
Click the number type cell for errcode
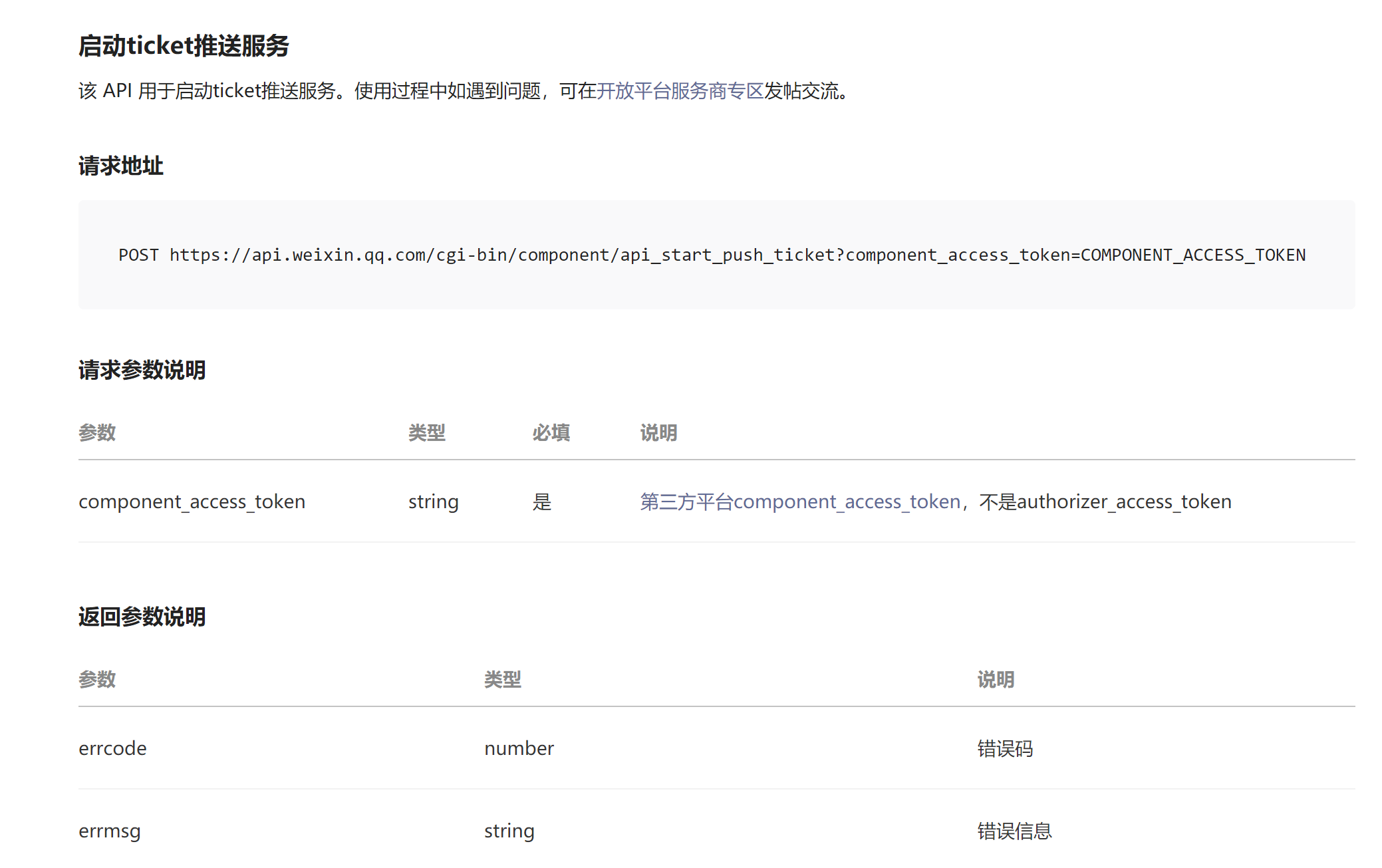[519, 748]
